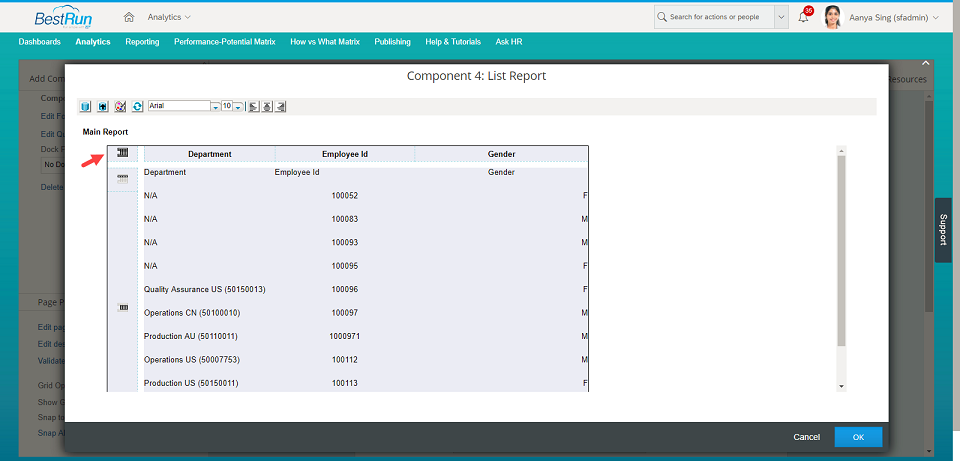The height and width of the screenshot is (461, 960).
Task: Click the font size field showing 10
Action: click(227, 106)
